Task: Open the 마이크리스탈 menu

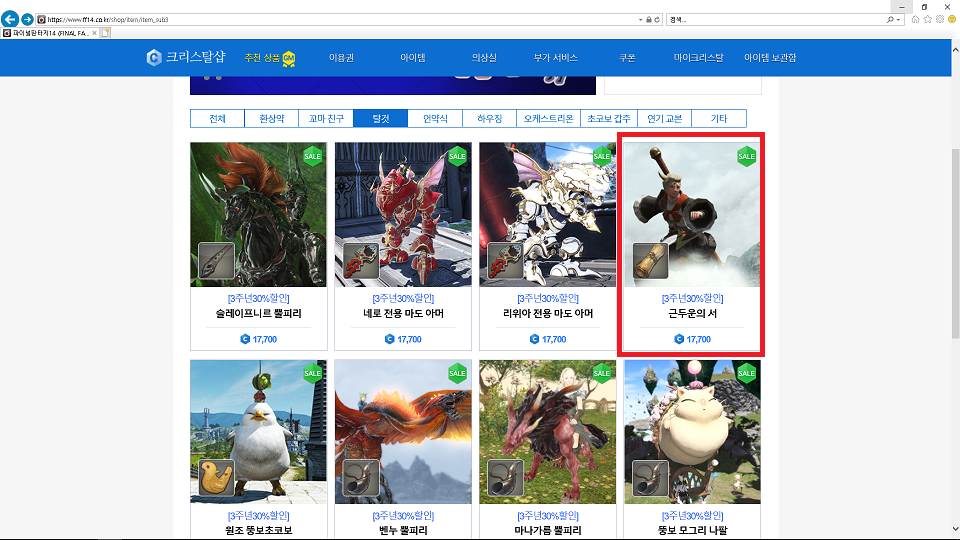Action: [699, 58]
